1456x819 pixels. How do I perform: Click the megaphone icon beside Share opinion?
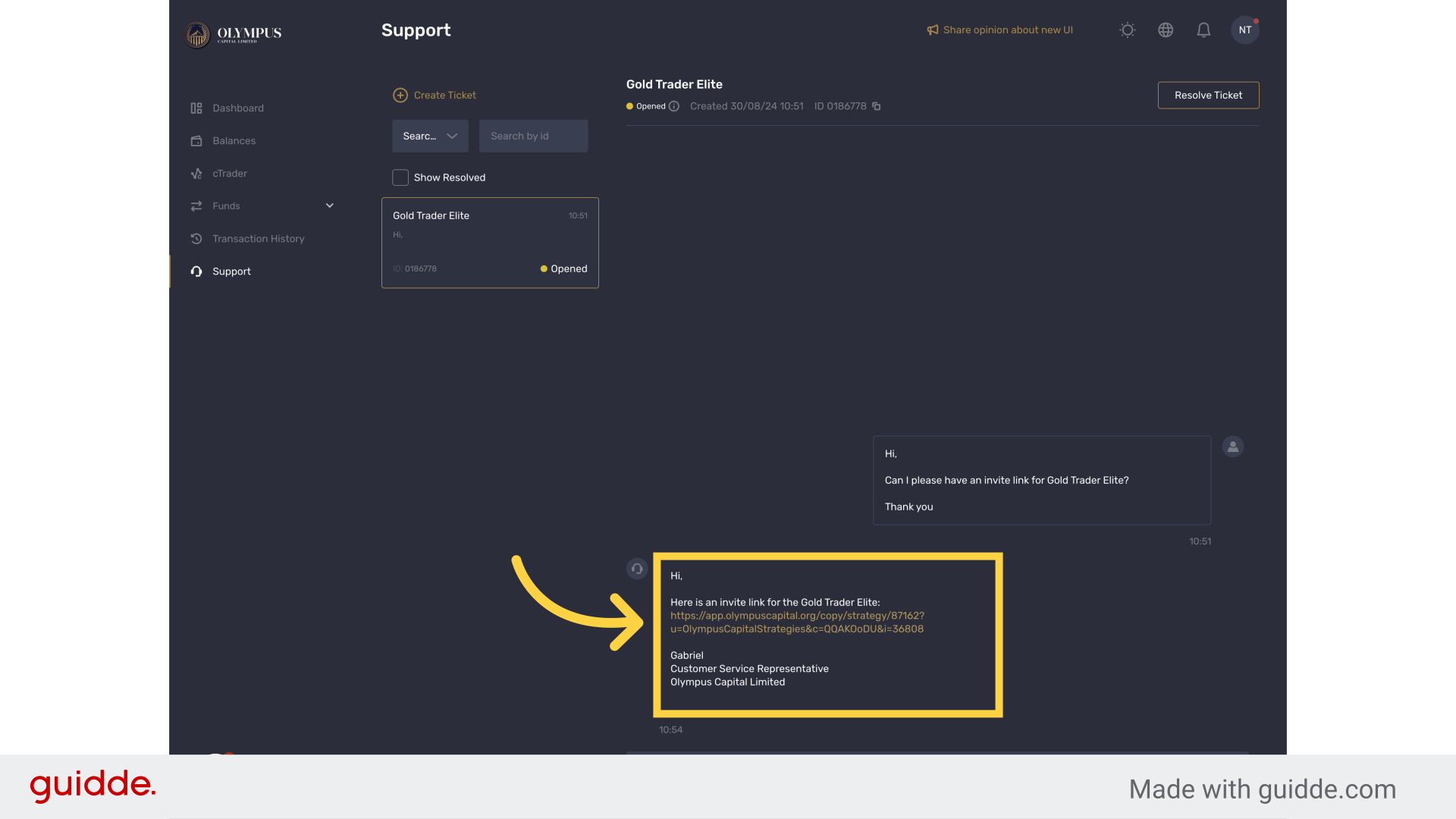(932, 30)
